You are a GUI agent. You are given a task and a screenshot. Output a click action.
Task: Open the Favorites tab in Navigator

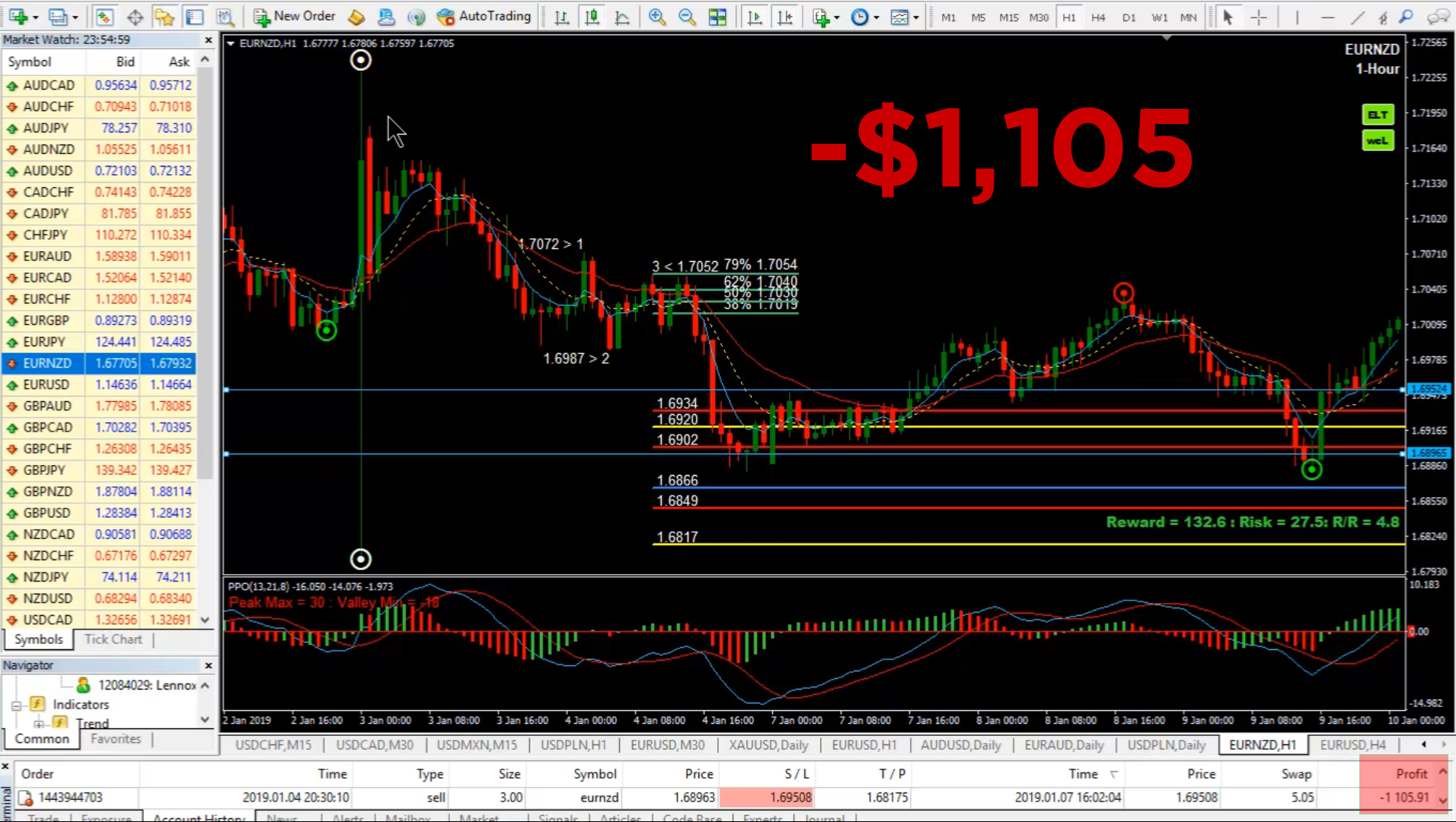click(116, 738)
